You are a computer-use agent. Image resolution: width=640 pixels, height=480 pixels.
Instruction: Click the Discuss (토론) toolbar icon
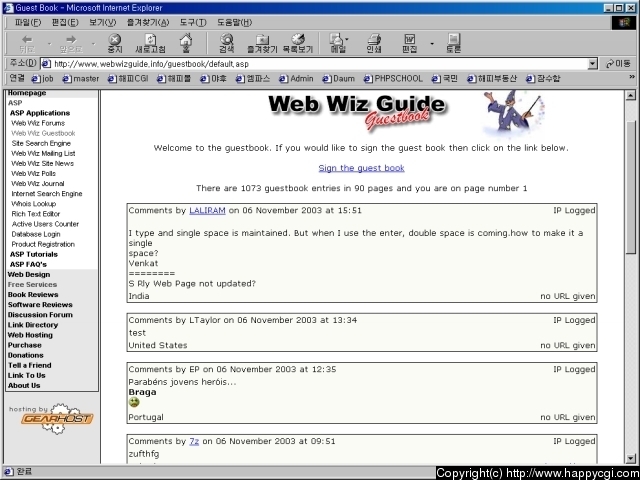coord(453,43)
